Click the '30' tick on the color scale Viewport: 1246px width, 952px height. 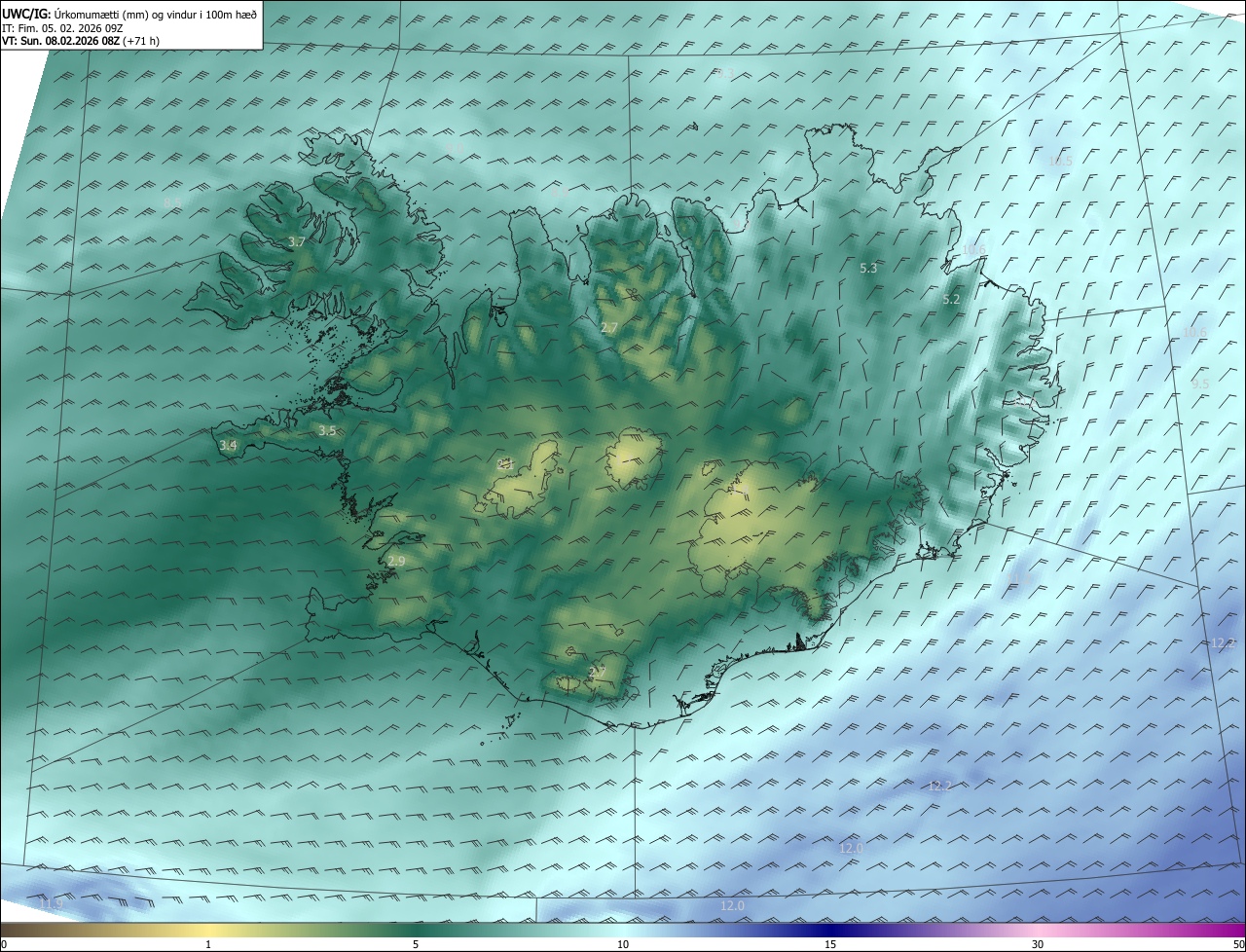1038,944
